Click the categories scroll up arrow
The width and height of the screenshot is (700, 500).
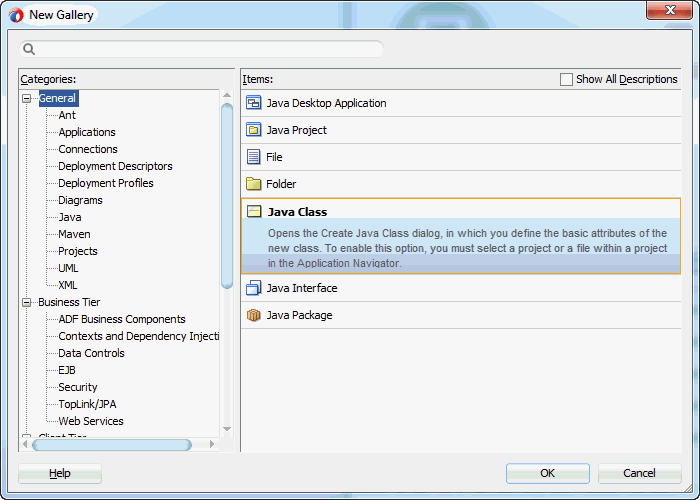[227, 95]
